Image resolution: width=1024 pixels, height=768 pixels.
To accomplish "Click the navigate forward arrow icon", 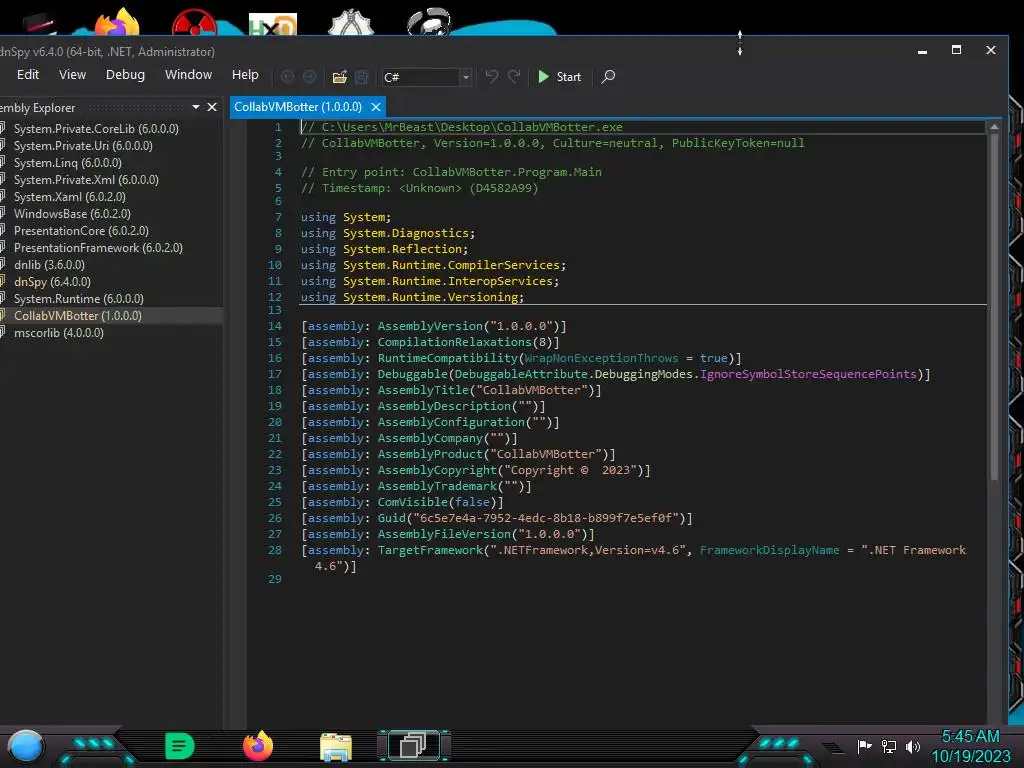I will click(x=310, y=77).
